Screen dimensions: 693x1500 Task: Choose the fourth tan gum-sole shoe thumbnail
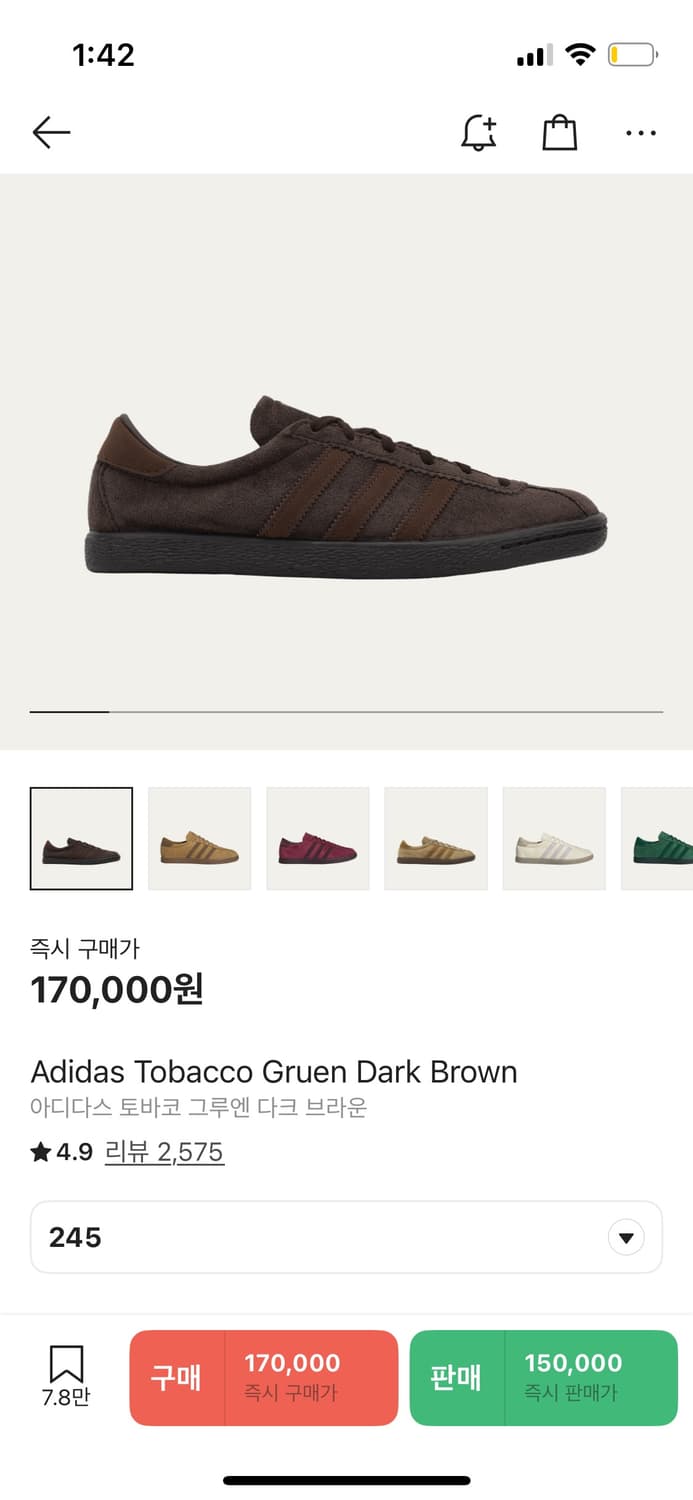(435, 839)
